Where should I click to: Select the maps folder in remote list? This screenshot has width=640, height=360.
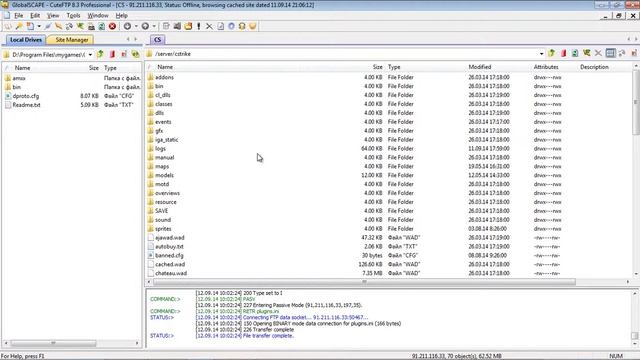tap(162, 166)
